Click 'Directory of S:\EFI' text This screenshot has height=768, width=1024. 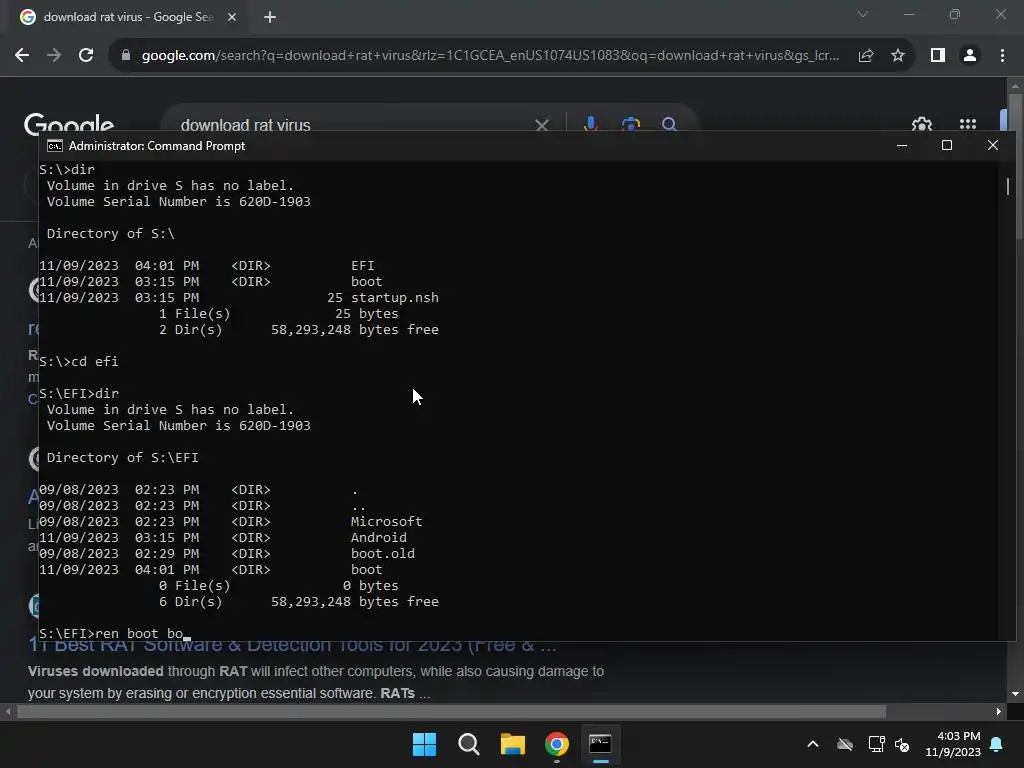[122, 458]
